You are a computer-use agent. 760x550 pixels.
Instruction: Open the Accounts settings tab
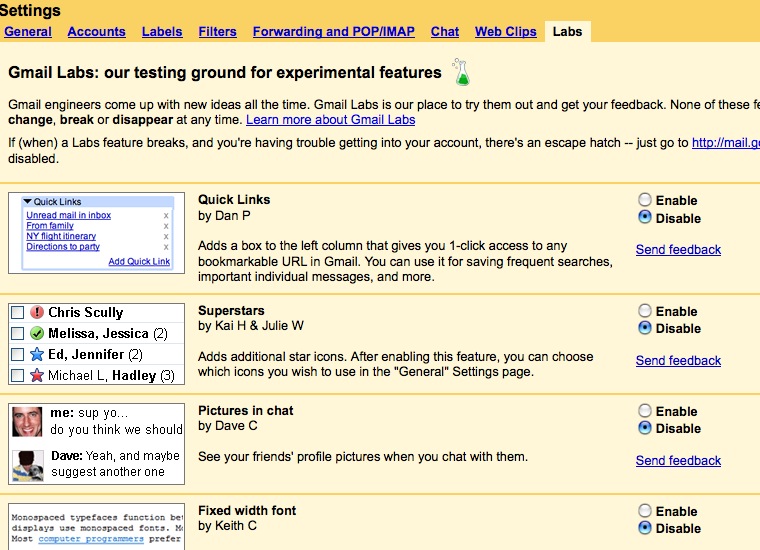(96, 31)
